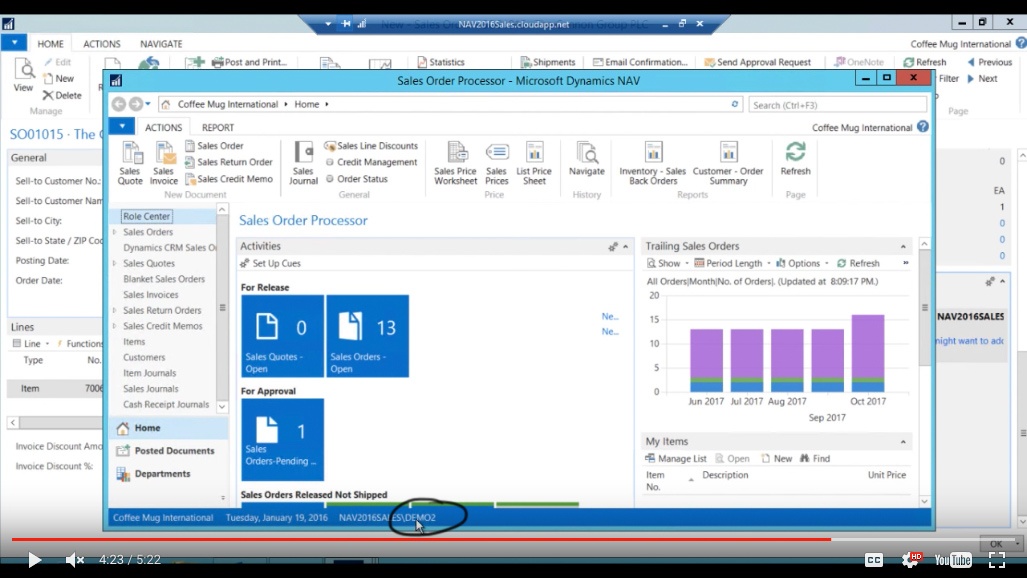This screenshot has height=578, width=1027.
Task: Open Sales Orders-Pending approval tile
Action: point(282,440)
